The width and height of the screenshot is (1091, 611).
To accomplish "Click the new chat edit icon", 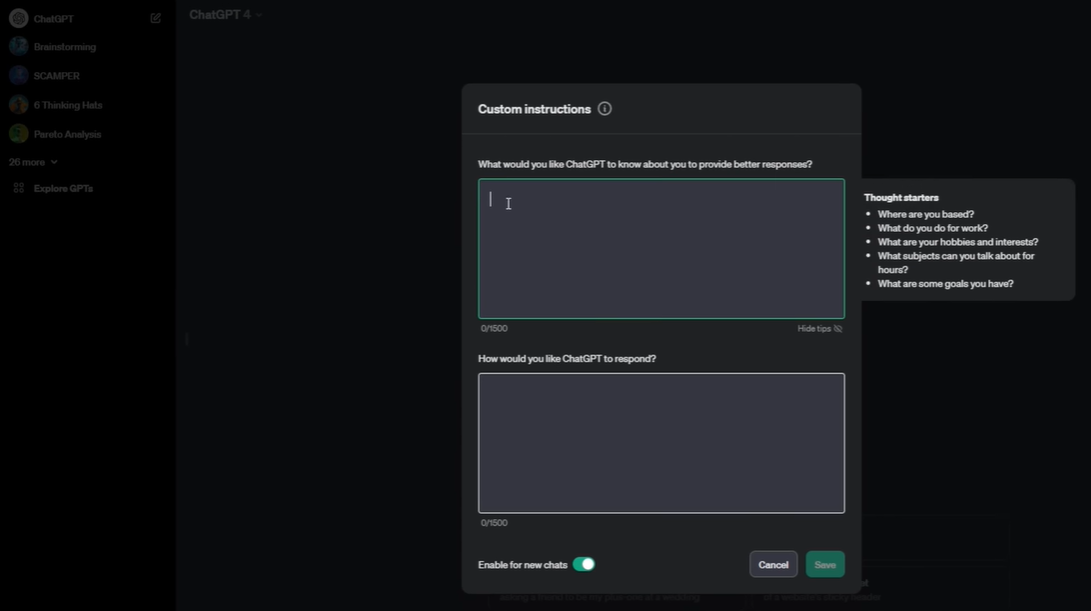I will coord(155,18).
